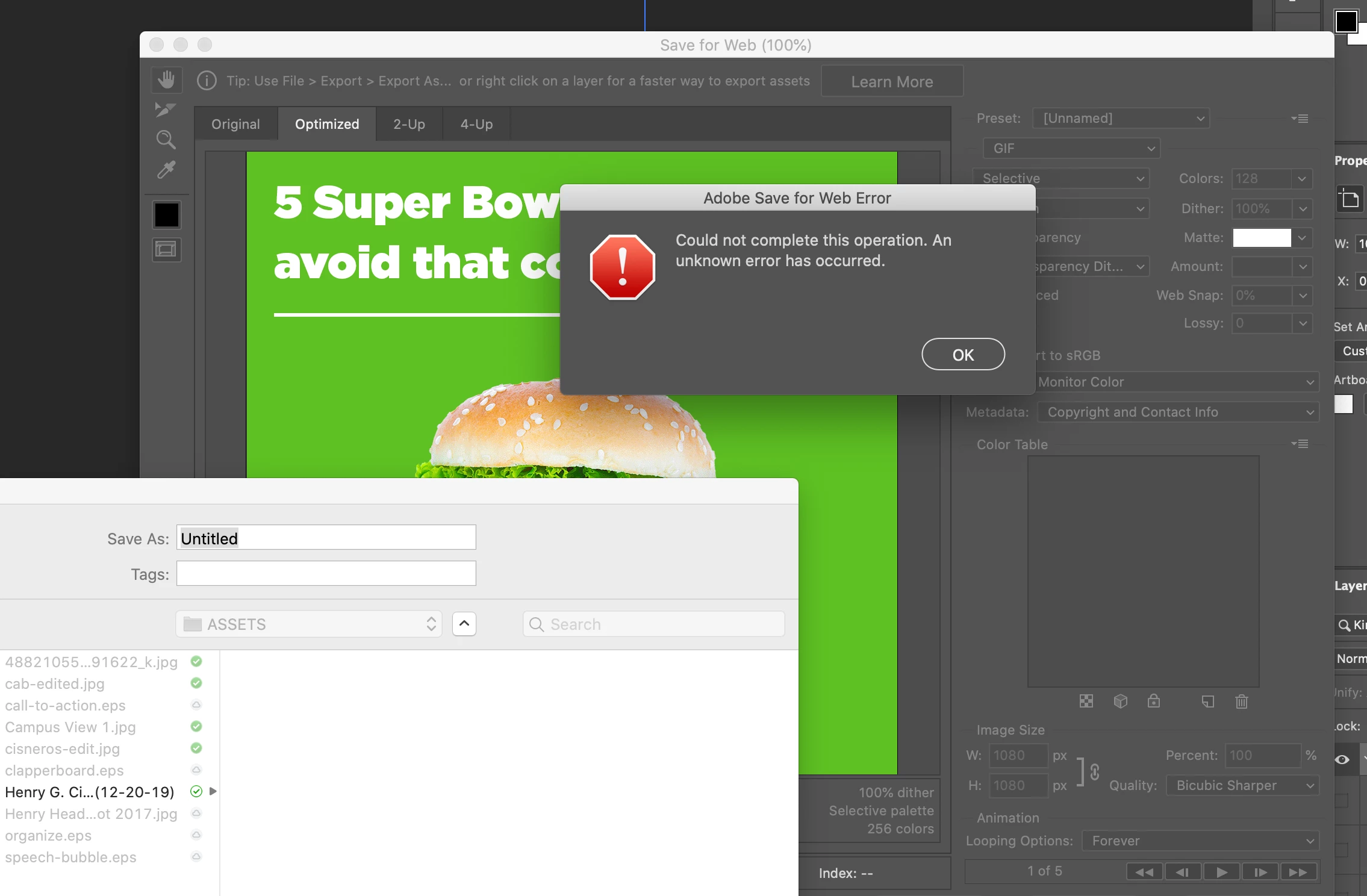This screenshot has height=896, width=1367.
Task: Click the white Matte color swatch
Action: [1261, 238]
